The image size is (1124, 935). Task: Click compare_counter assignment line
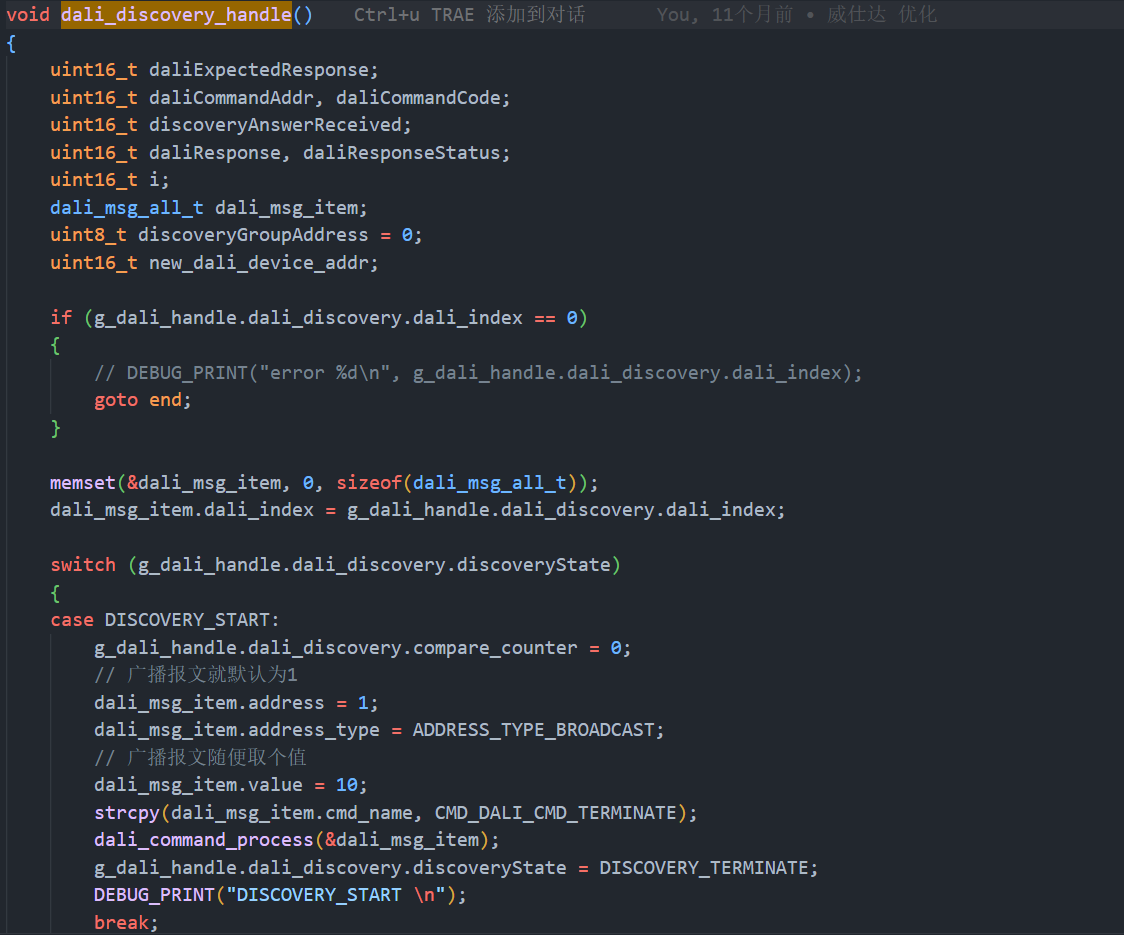coord(363,648)
